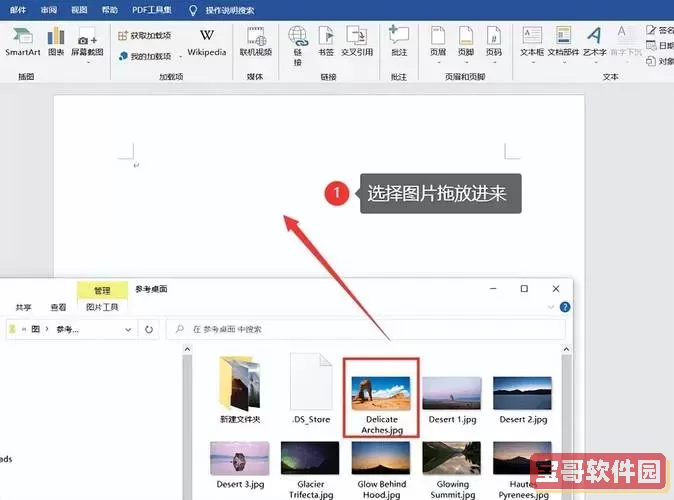
Task: Open the View (视图) tab
Action: (79, 10)
